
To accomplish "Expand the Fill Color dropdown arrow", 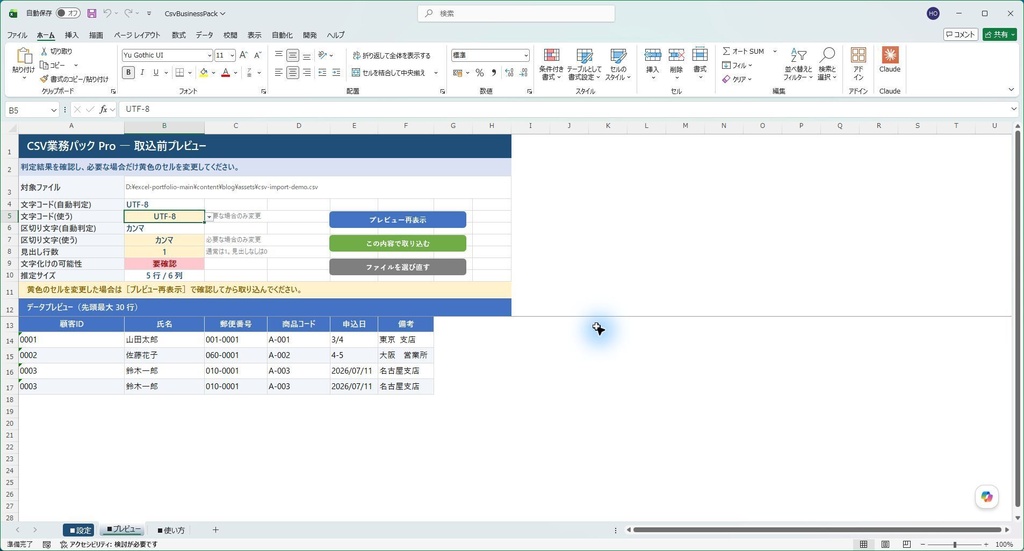I will 214,72.
